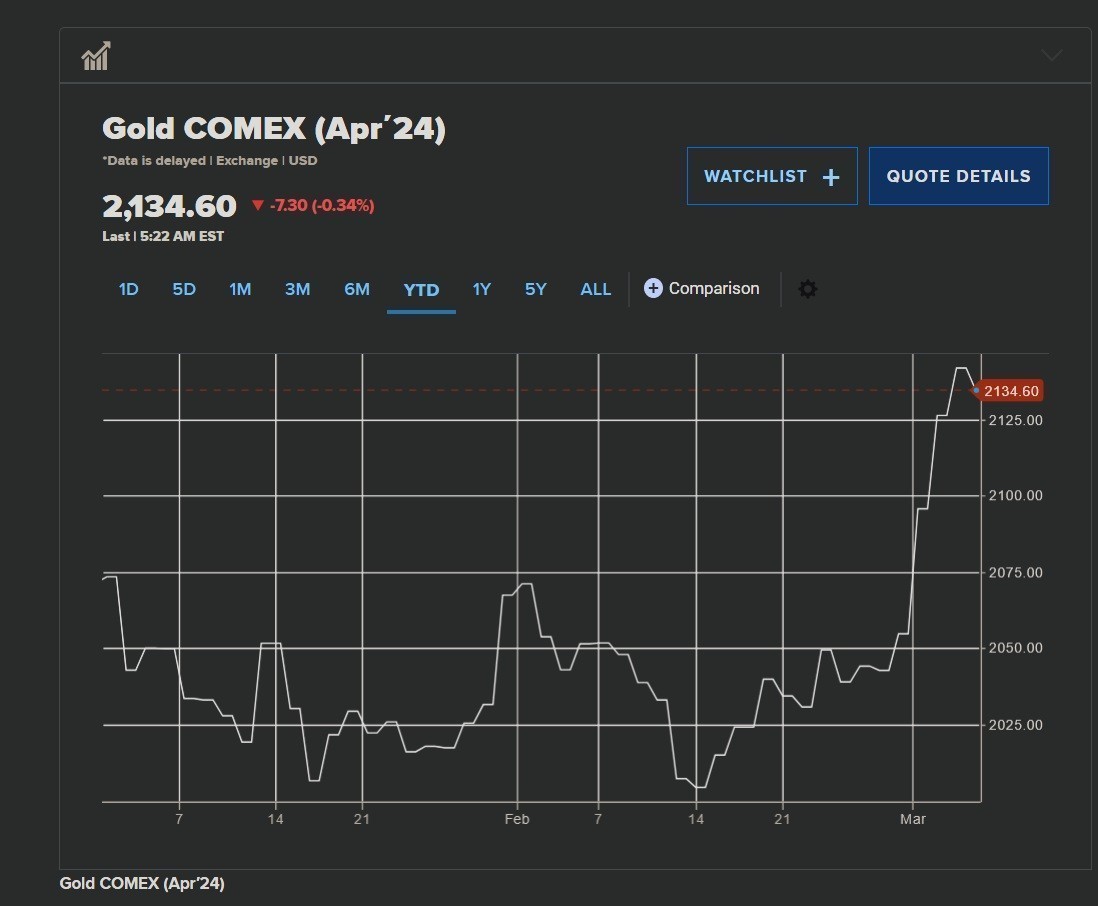Click the plus icon beside Comparison

coord(653,288)
